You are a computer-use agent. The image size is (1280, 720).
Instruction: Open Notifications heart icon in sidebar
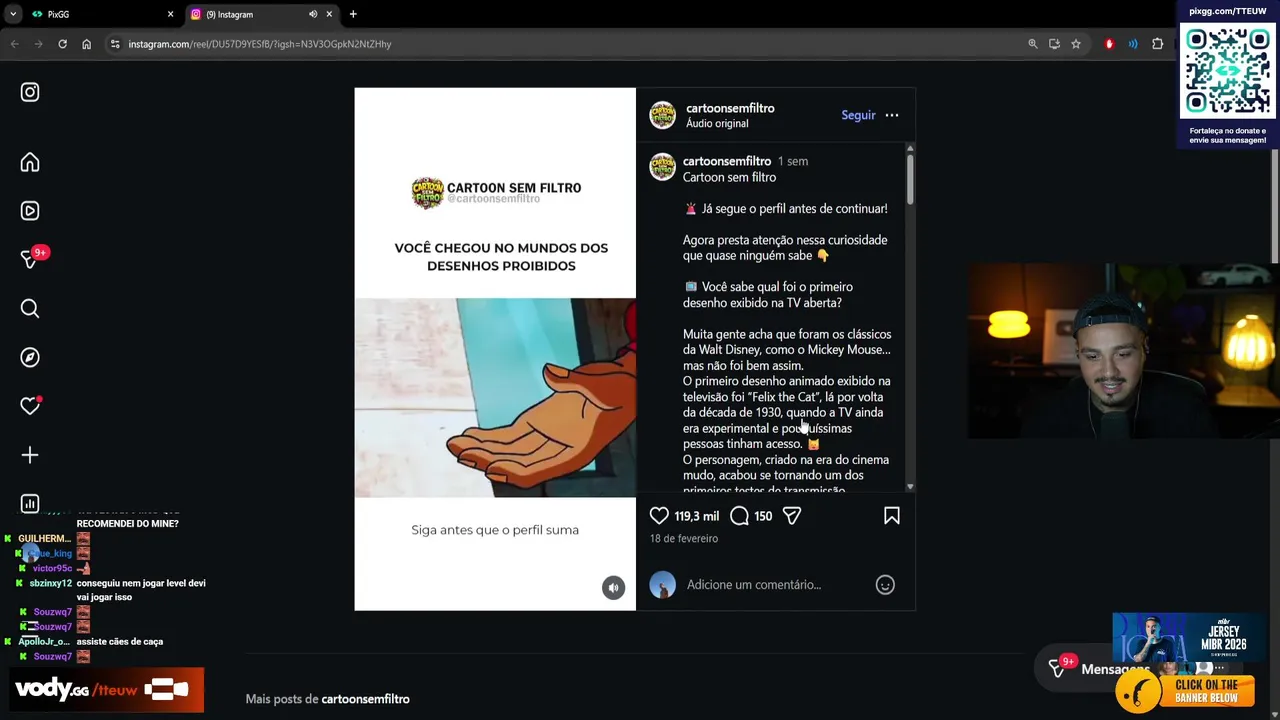coord(30,406)
